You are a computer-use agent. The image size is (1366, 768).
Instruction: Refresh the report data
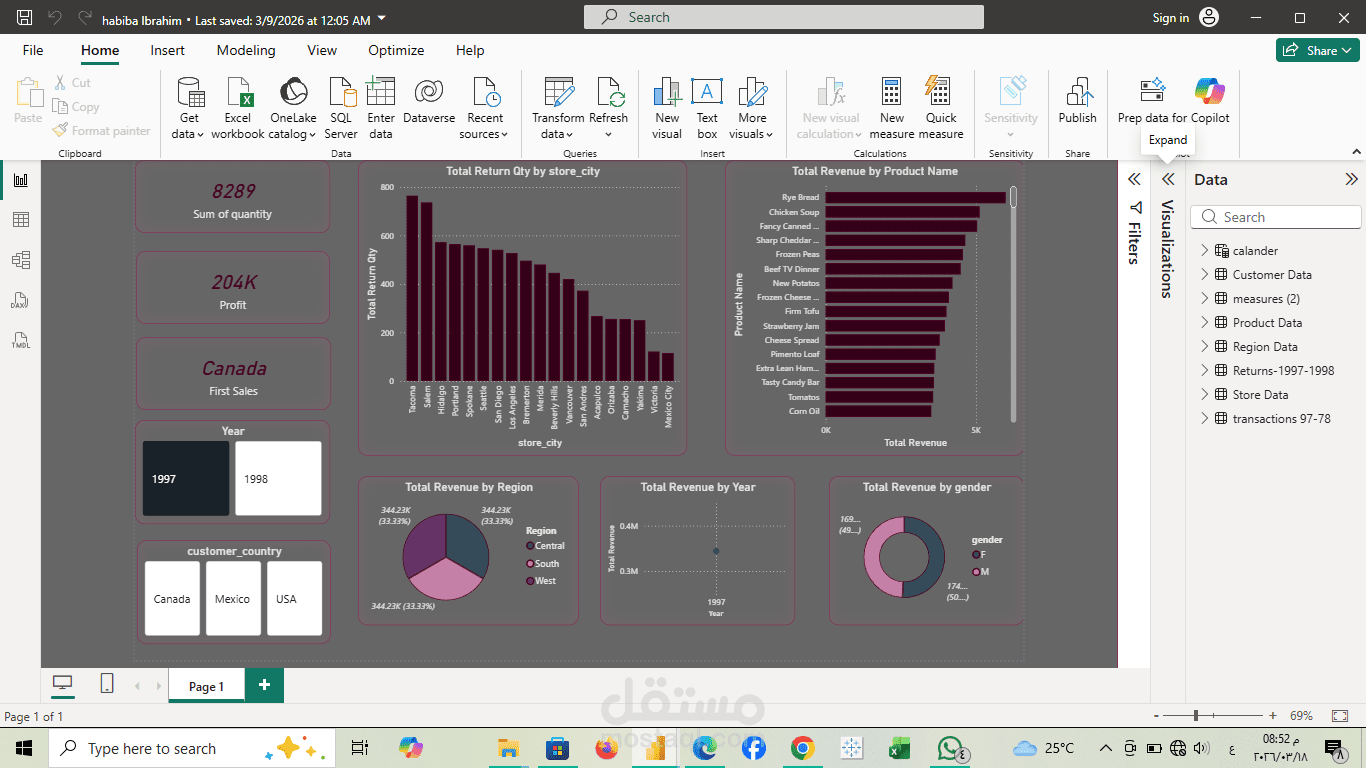tap(609, 108)
